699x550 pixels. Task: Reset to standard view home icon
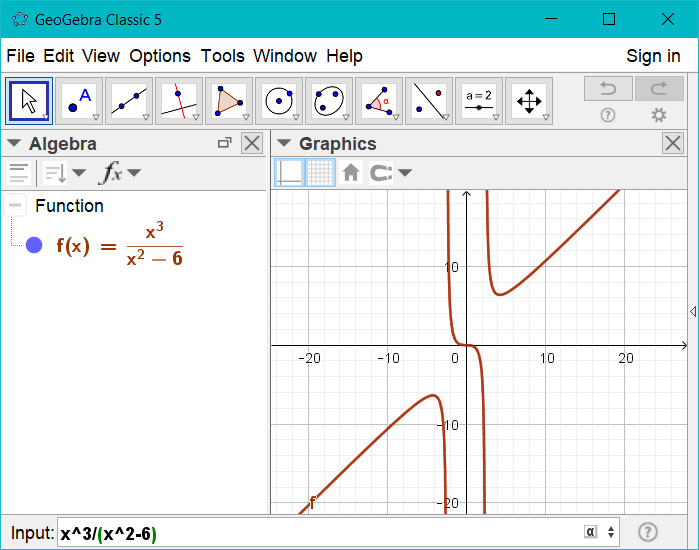[x=351, y=172]
